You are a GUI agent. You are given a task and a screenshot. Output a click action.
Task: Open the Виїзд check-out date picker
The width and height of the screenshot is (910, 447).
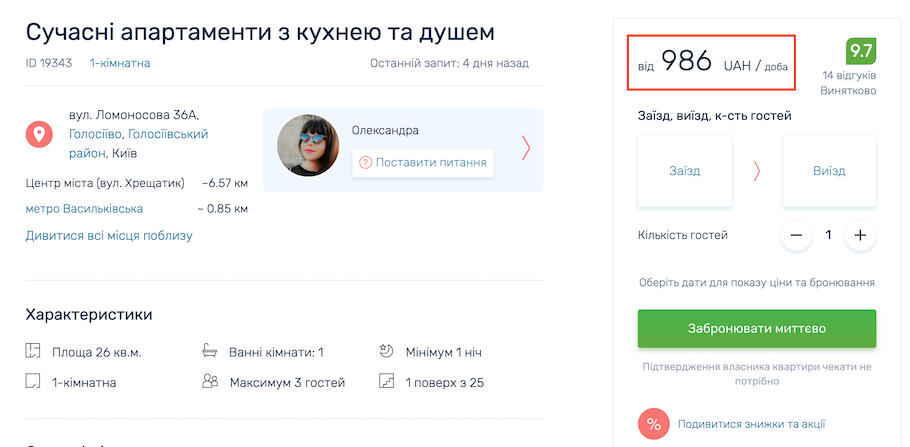[829, 171]
